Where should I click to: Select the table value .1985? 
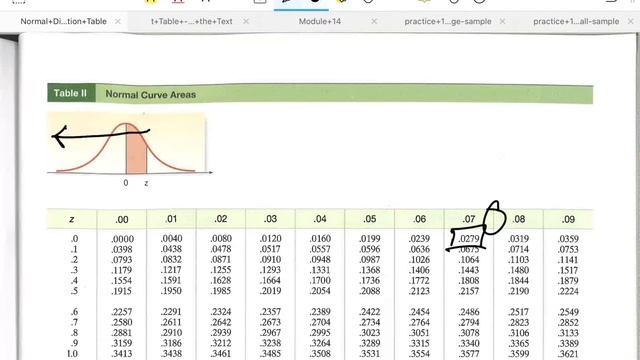coord(221,291)
